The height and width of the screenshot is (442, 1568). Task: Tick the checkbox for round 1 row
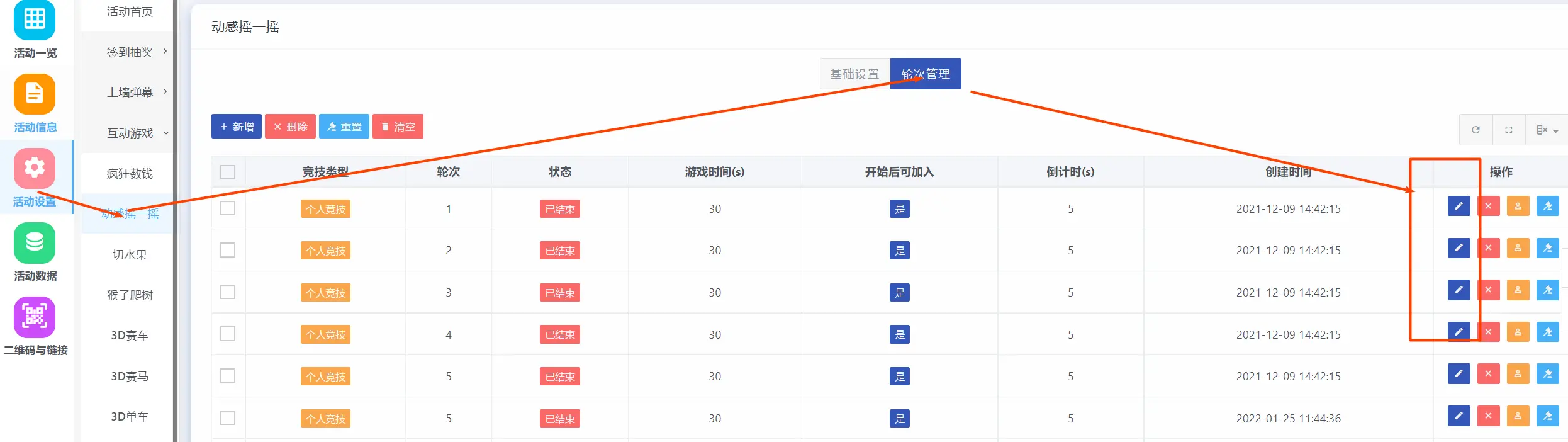(x=228, y=208)
